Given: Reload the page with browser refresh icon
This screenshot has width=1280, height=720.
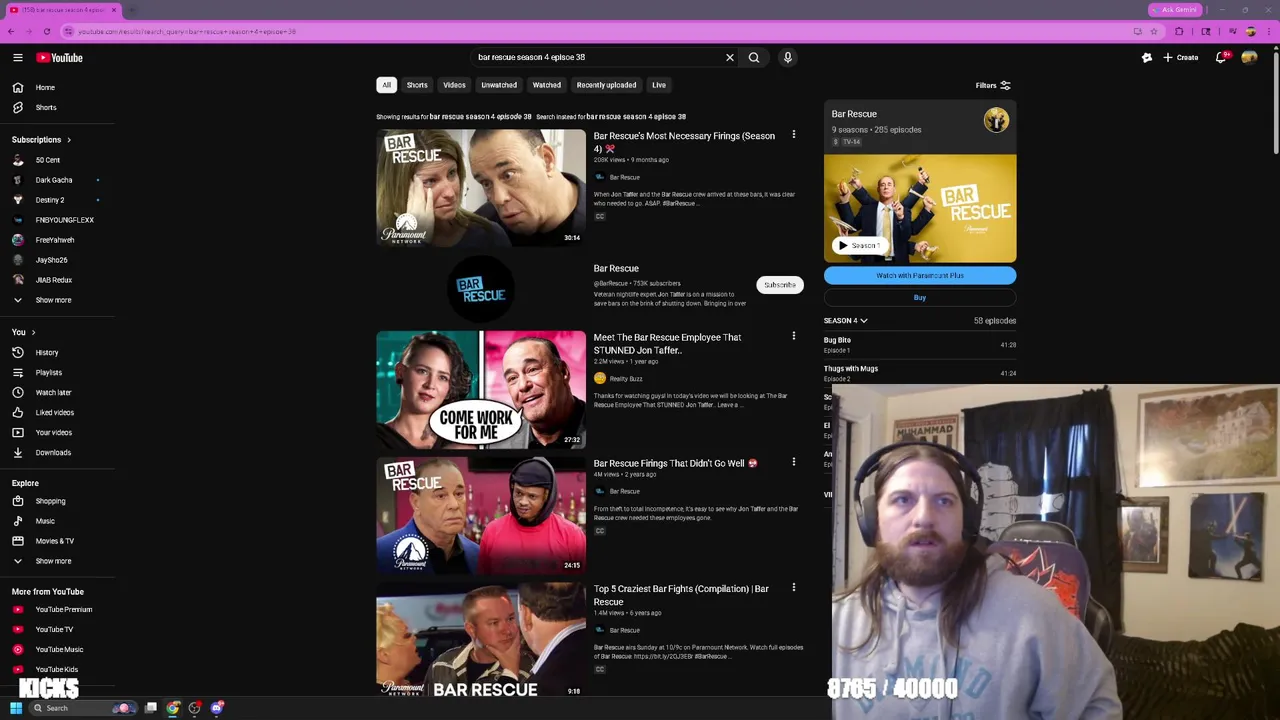Looking at the screenshot, I should 46,32.
